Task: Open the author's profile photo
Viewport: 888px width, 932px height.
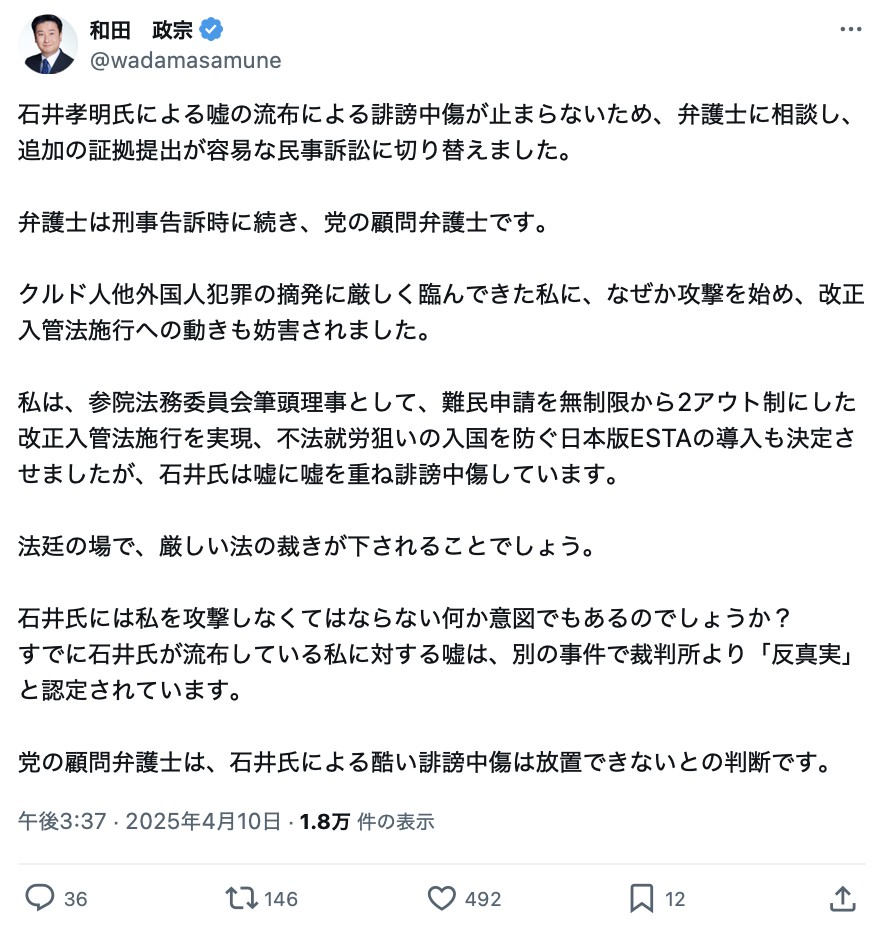Action: [48, 45]
